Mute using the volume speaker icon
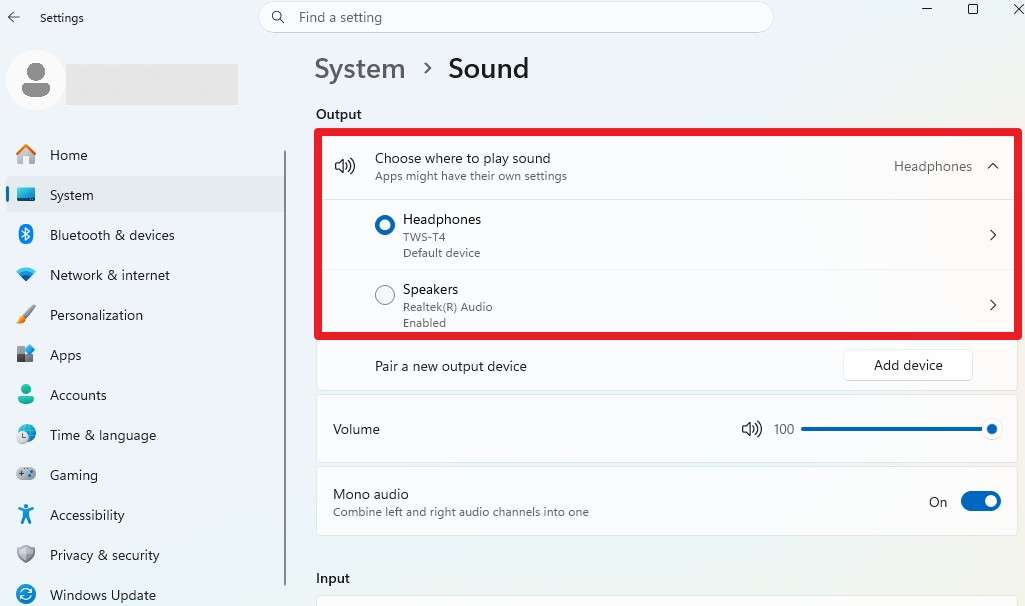This screenshot has width=1025, height=606. (x=752, y=429)
